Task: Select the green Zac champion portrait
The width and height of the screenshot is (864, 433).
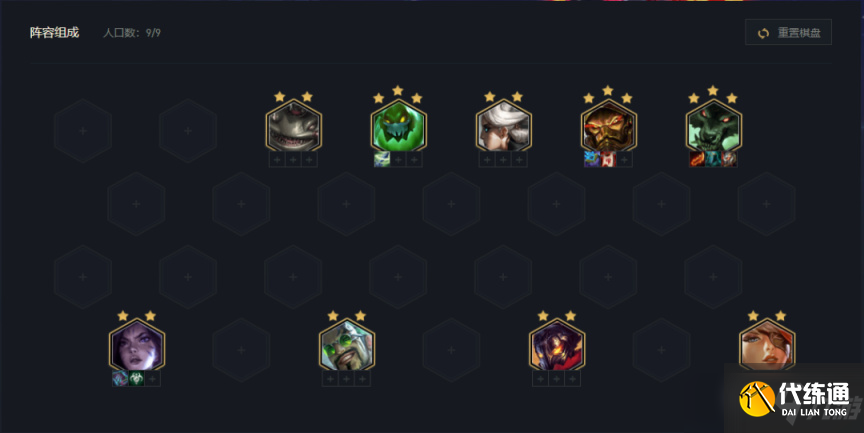Action: [398, 126]
